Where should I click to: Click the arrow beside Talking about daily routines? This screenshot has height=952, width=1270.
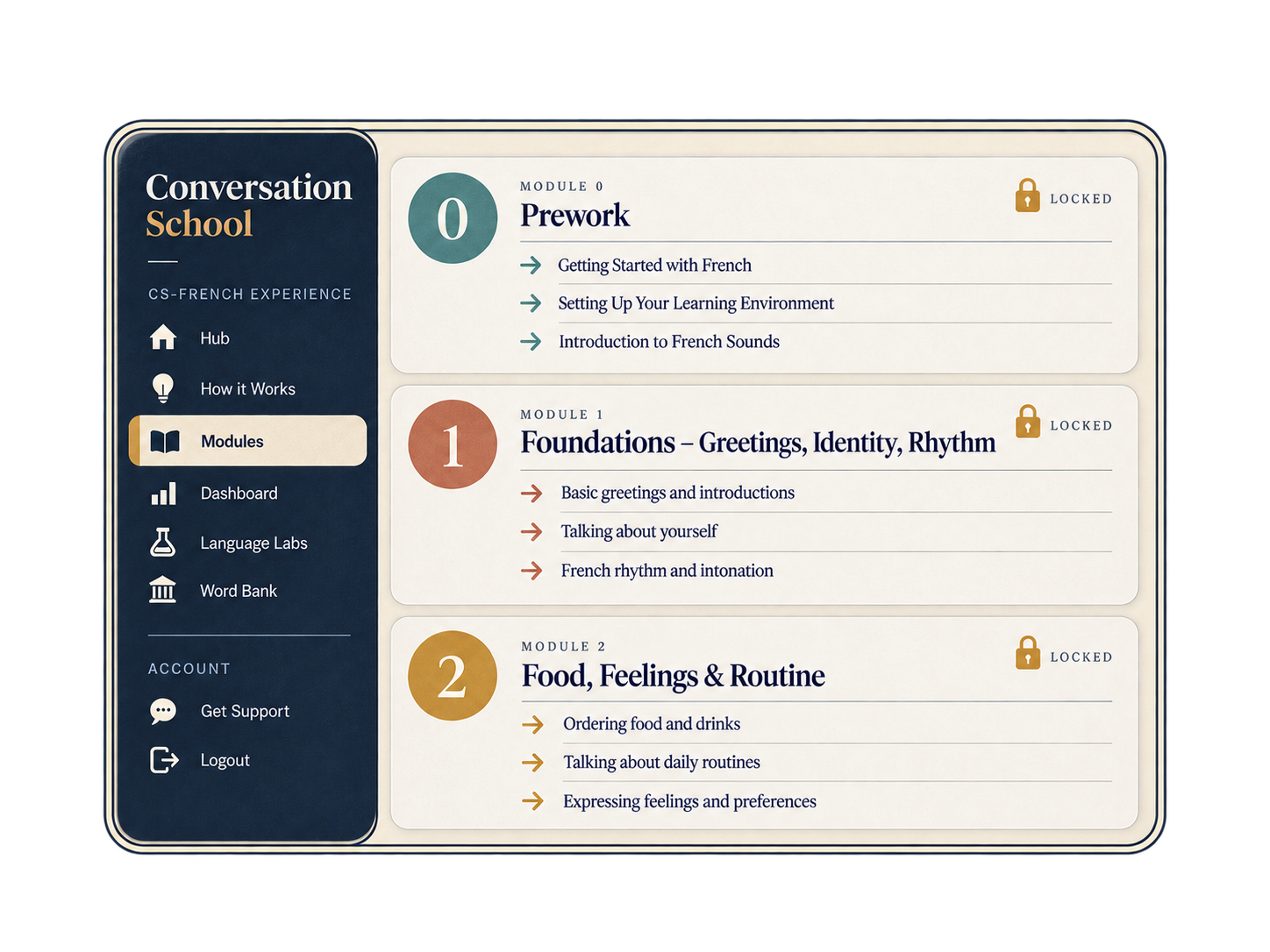click(532, 763)
